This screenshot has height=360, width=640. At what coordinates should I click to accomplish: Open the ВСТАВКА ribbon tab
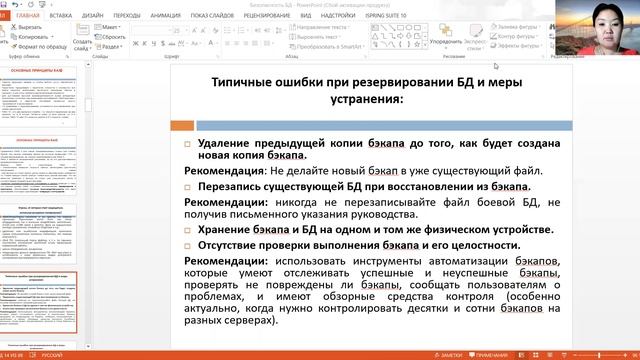pos(60,16)
